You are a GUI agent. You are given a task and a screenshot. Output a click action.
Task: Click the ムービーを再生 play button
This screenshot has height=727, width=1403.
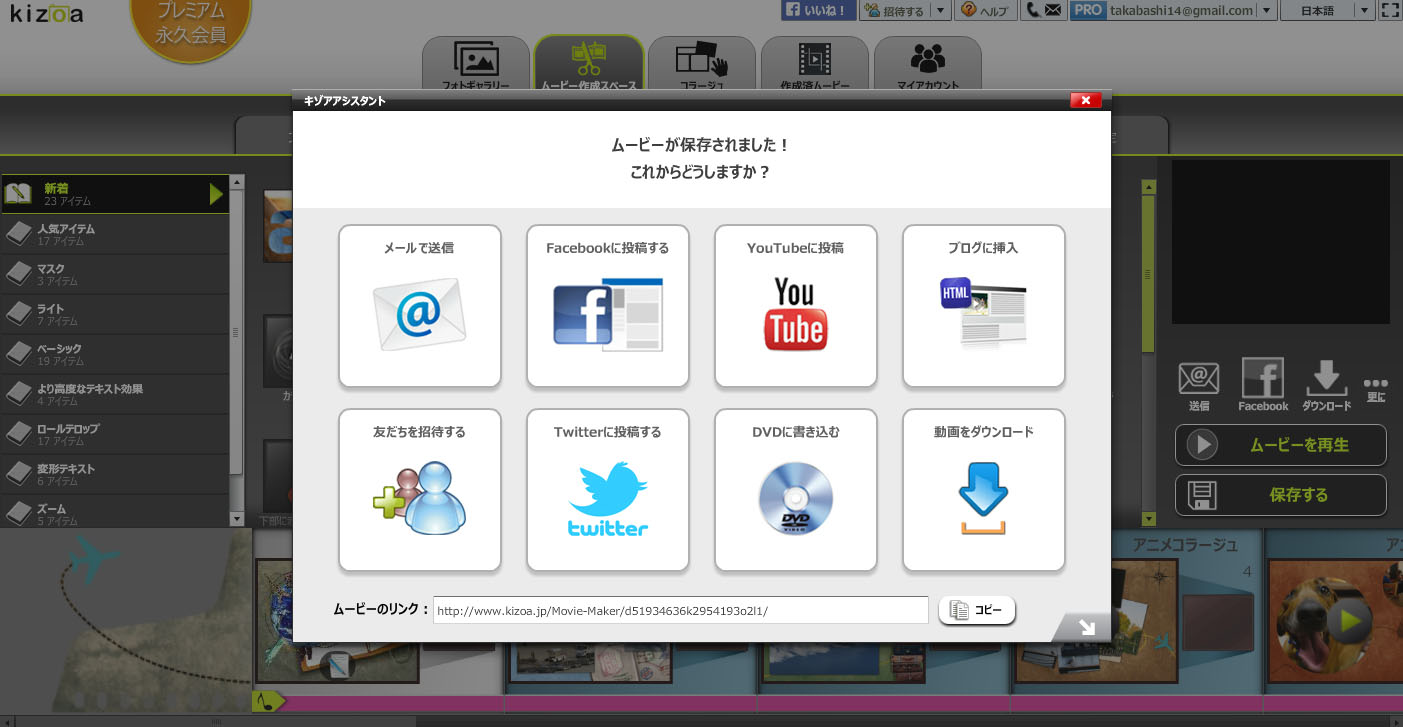pos(1280,445)
